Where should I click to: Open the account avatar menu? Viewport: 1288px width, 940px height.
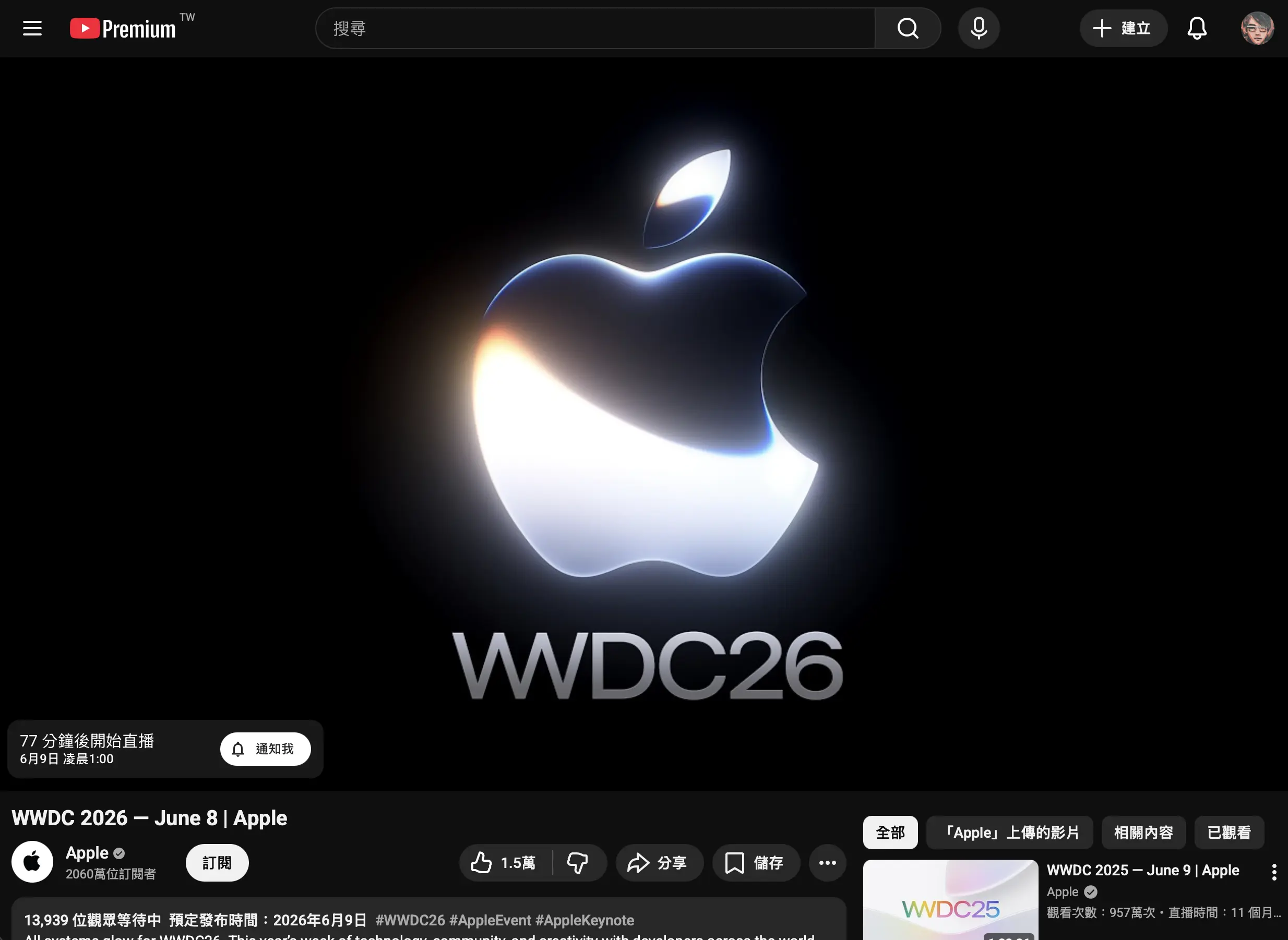[1257, 28]
